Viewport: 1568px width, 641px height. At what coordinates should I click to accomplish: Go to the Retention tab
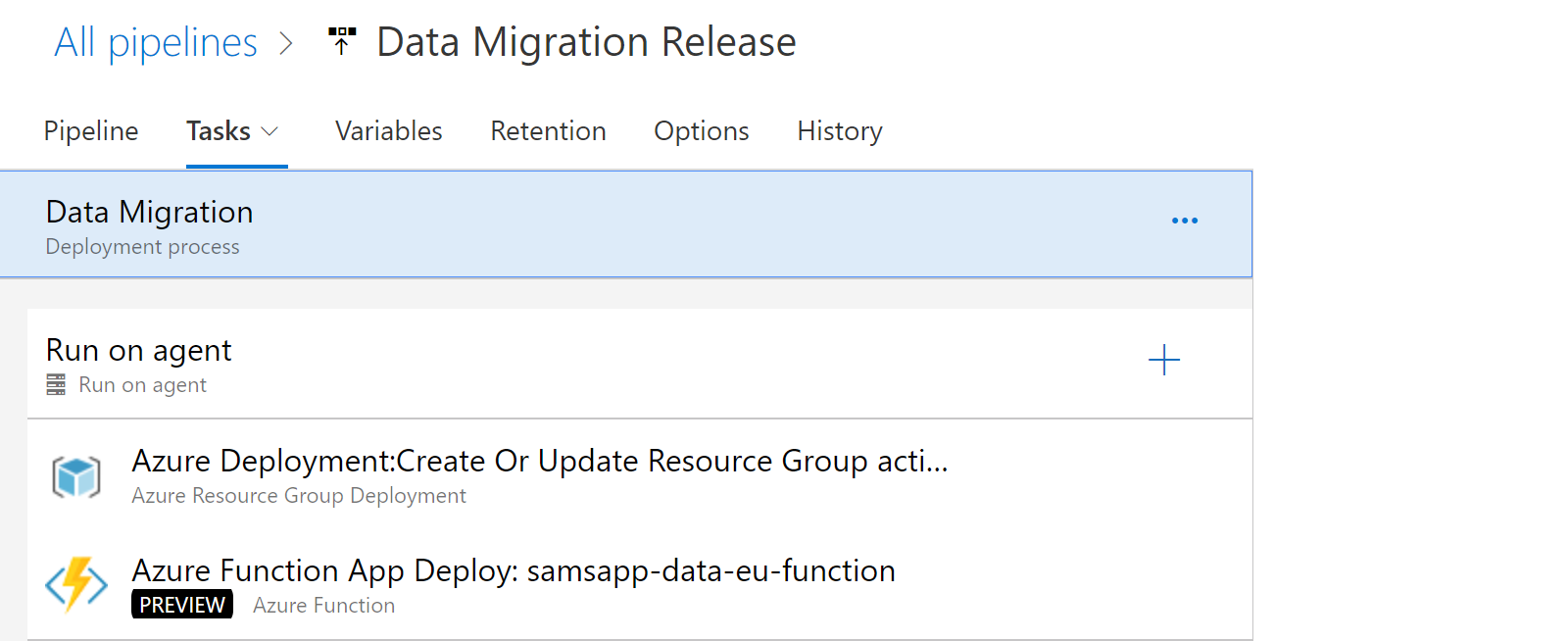coord(548,131)
